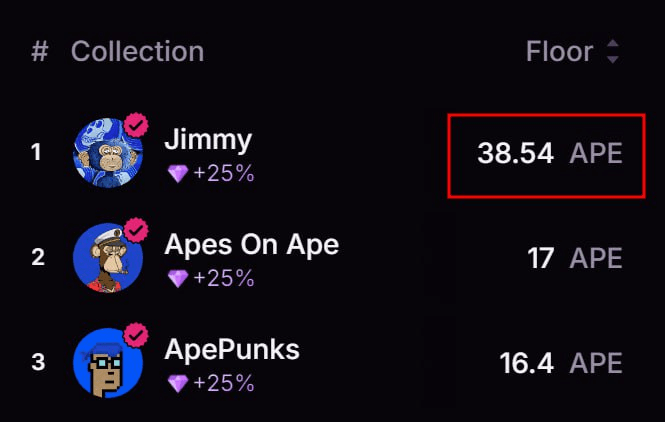Image resolution: width=665 pixels, height=422 pixels.
Task: Click the ApePunks collection avatar
Action: (x=107, y=362)
